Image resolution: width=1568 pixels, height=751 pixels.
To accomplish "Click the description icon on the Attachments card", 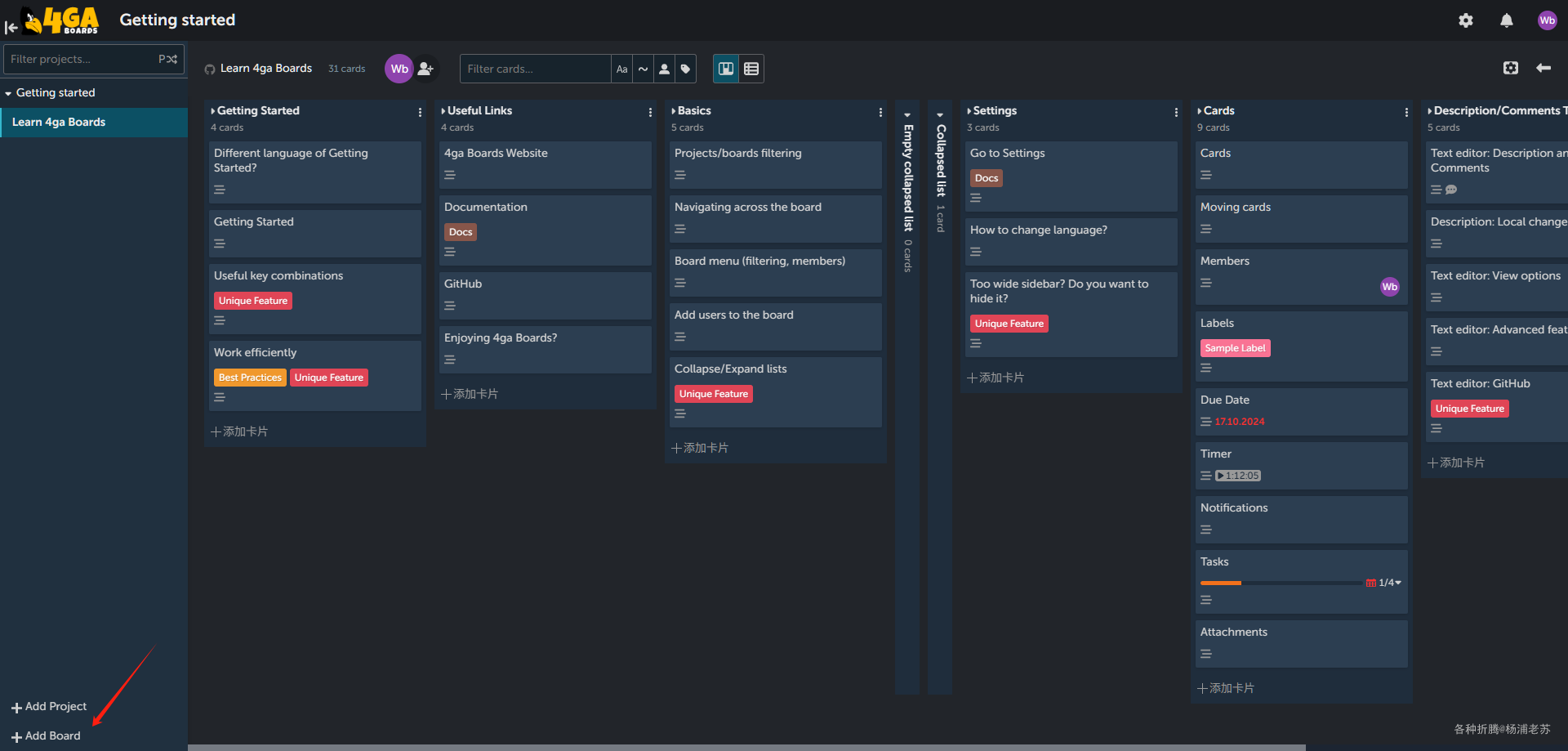I will (x=1206, y=654).
